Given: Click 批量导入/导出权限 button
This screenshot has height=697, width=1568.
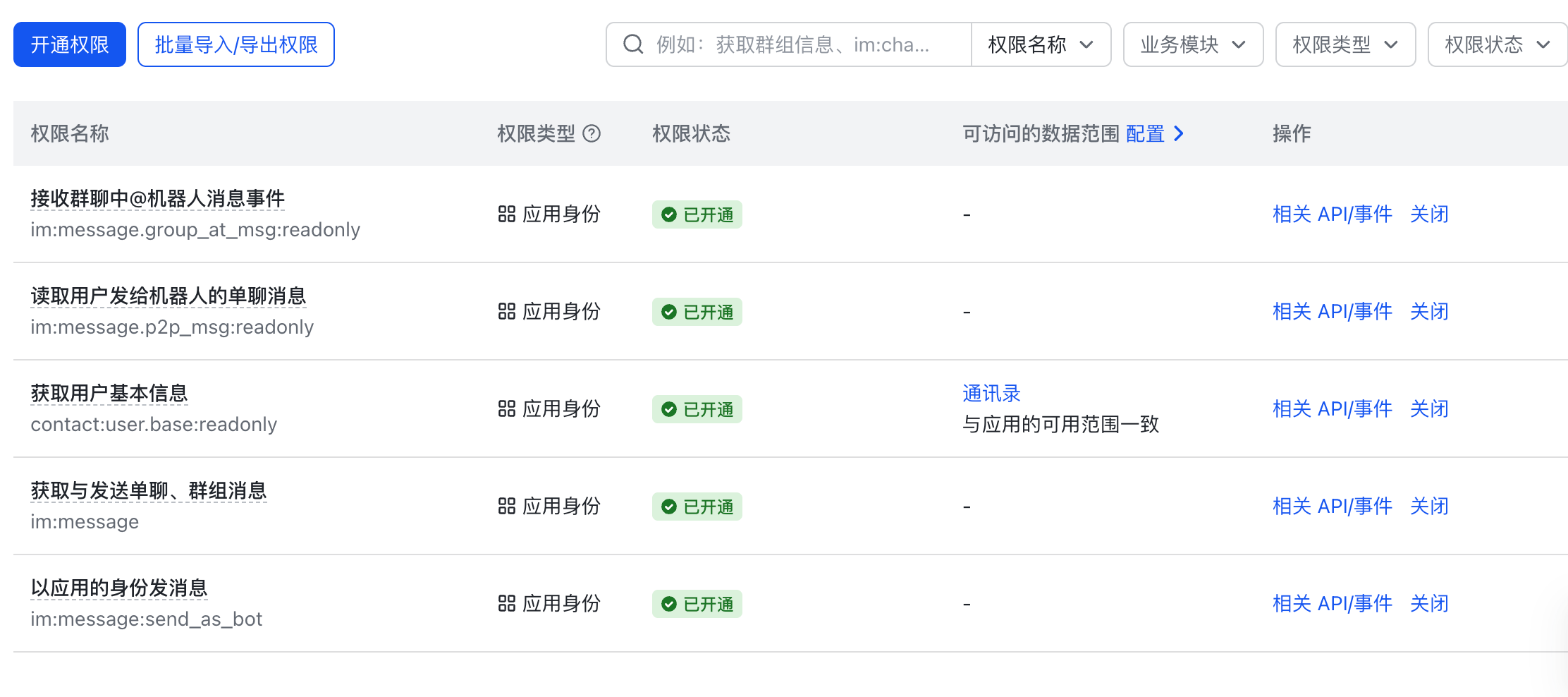Looking at the screenshot, I should click(236, 44).
